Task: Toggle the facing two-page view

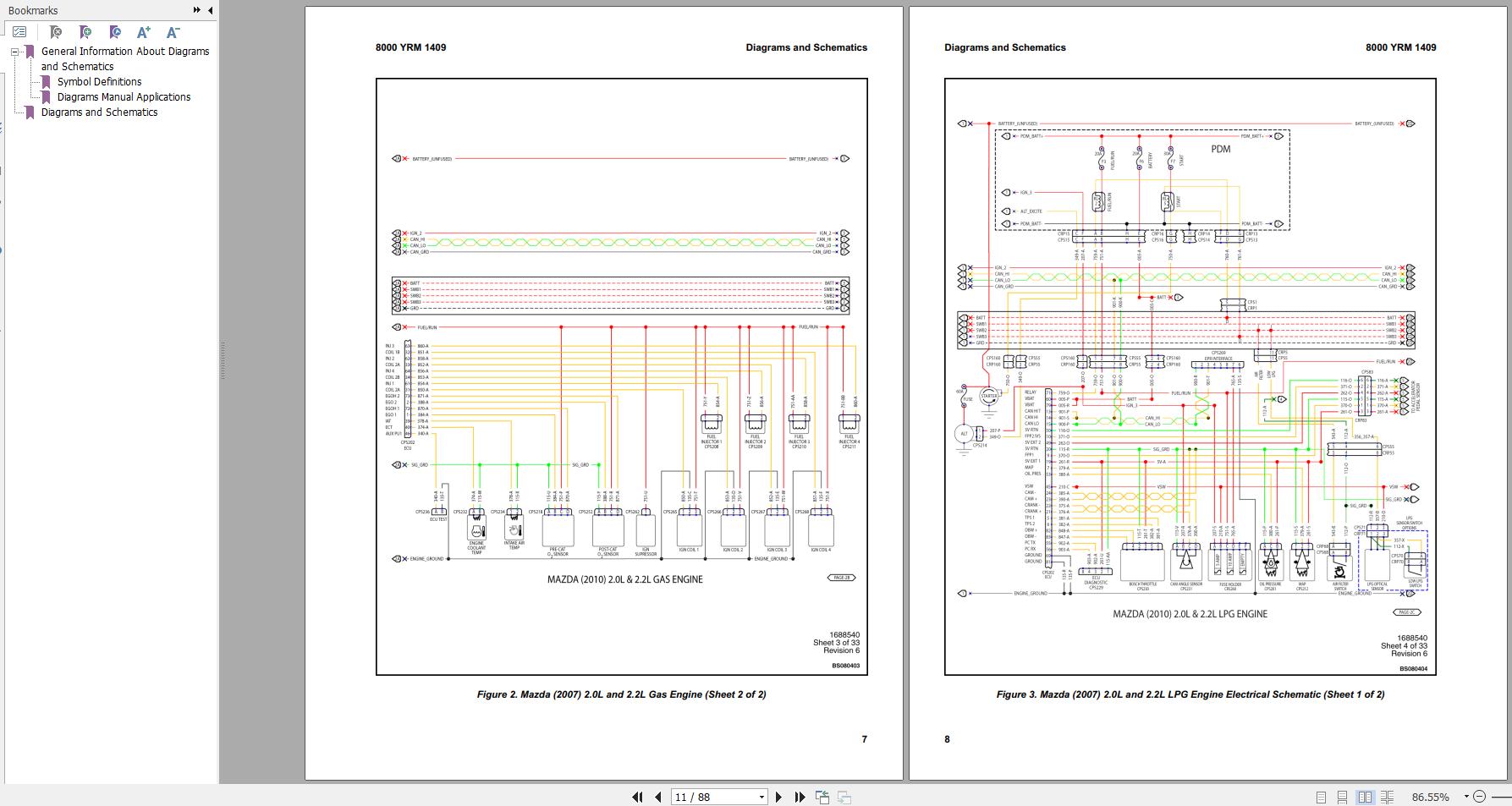Action: coord(1365,797)
